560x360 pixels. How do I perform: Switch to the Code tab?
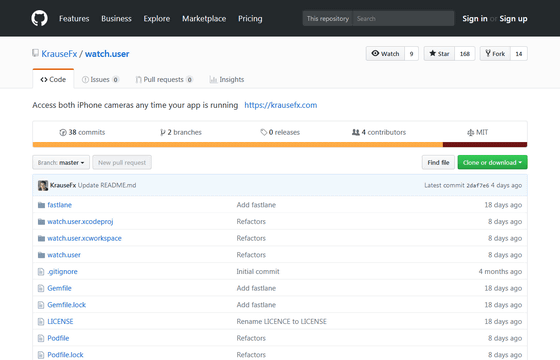(53, 79)
